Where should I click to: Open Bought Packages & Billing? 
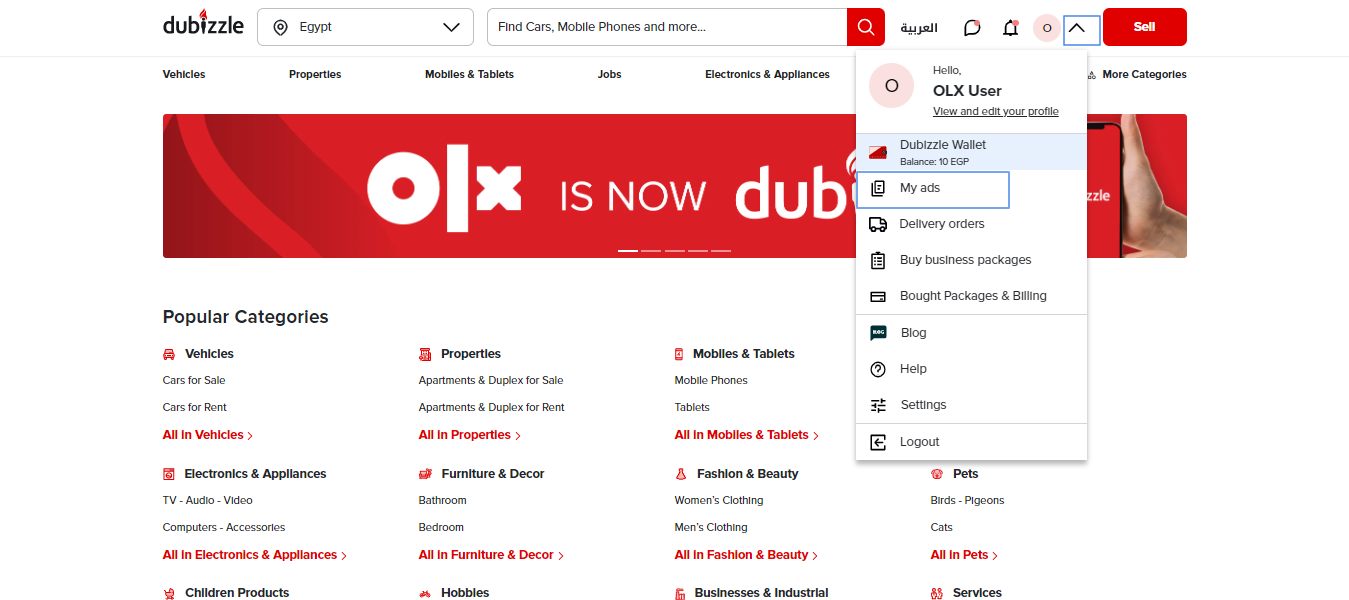click(972, 296)
